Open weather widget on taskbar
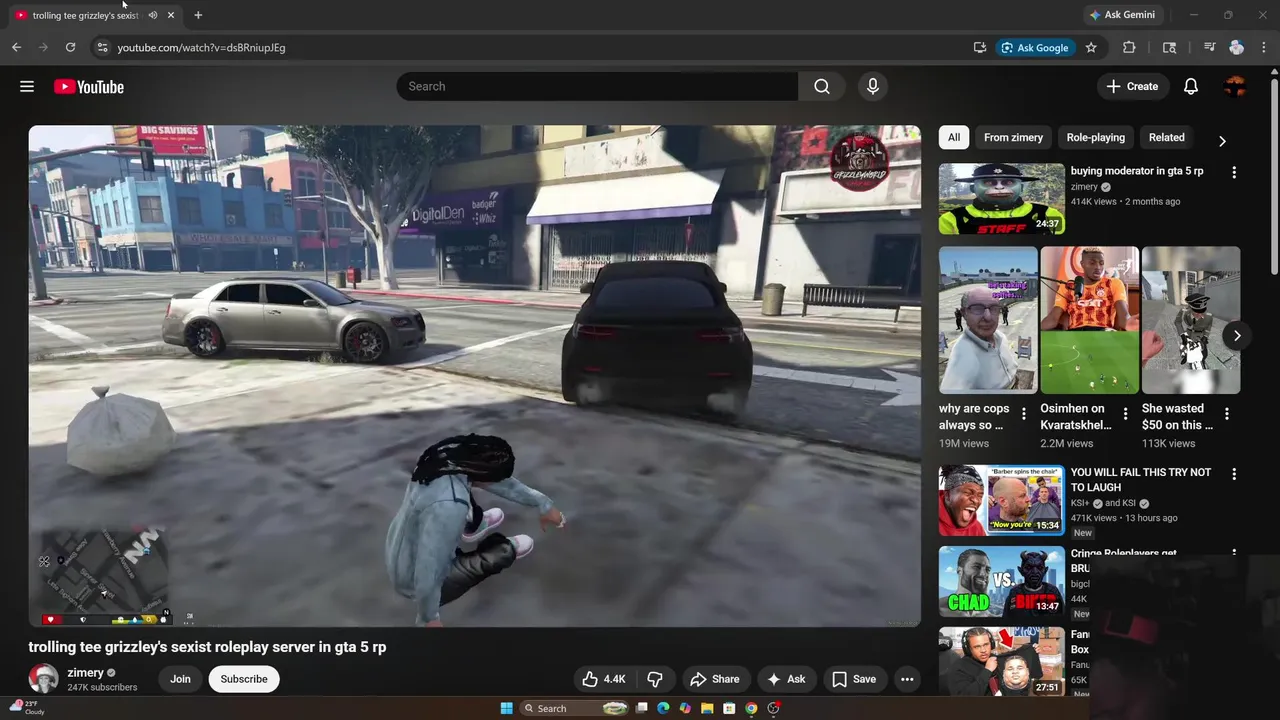 pyautogui.click(x=27, y=708)
